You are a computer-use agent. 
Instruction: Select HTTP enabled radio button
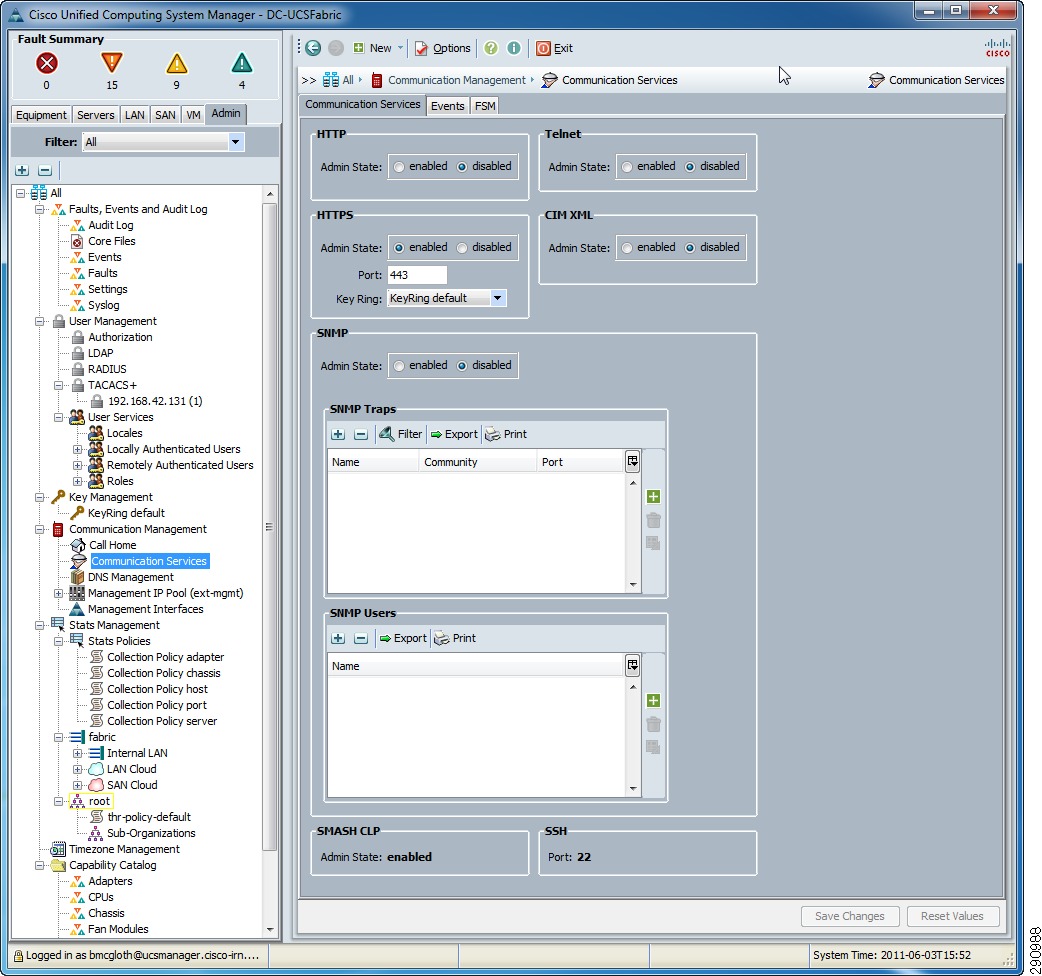(399, 167)
